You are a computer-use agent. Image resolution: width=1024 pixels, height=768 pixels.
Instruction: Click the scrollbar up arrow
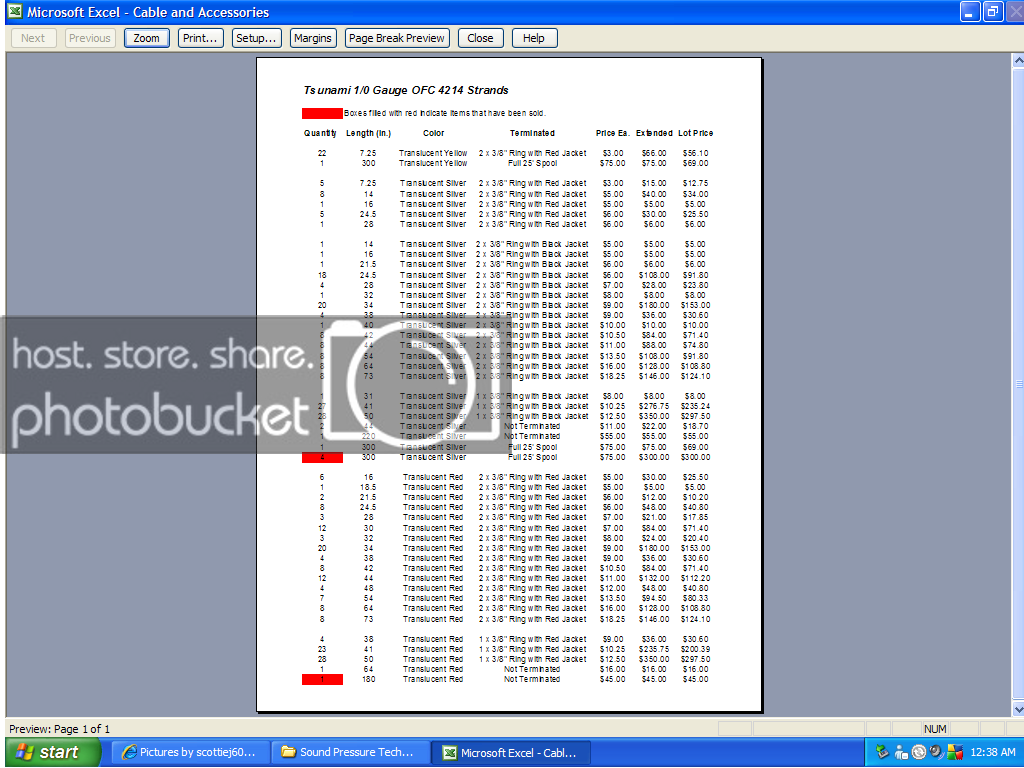1017,61
